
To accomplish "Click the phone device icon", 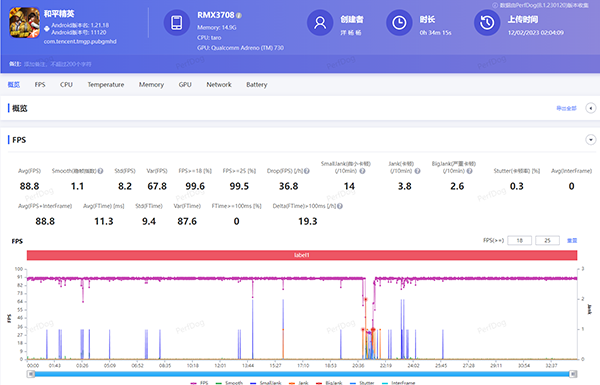I will click(x=177, y=23).
